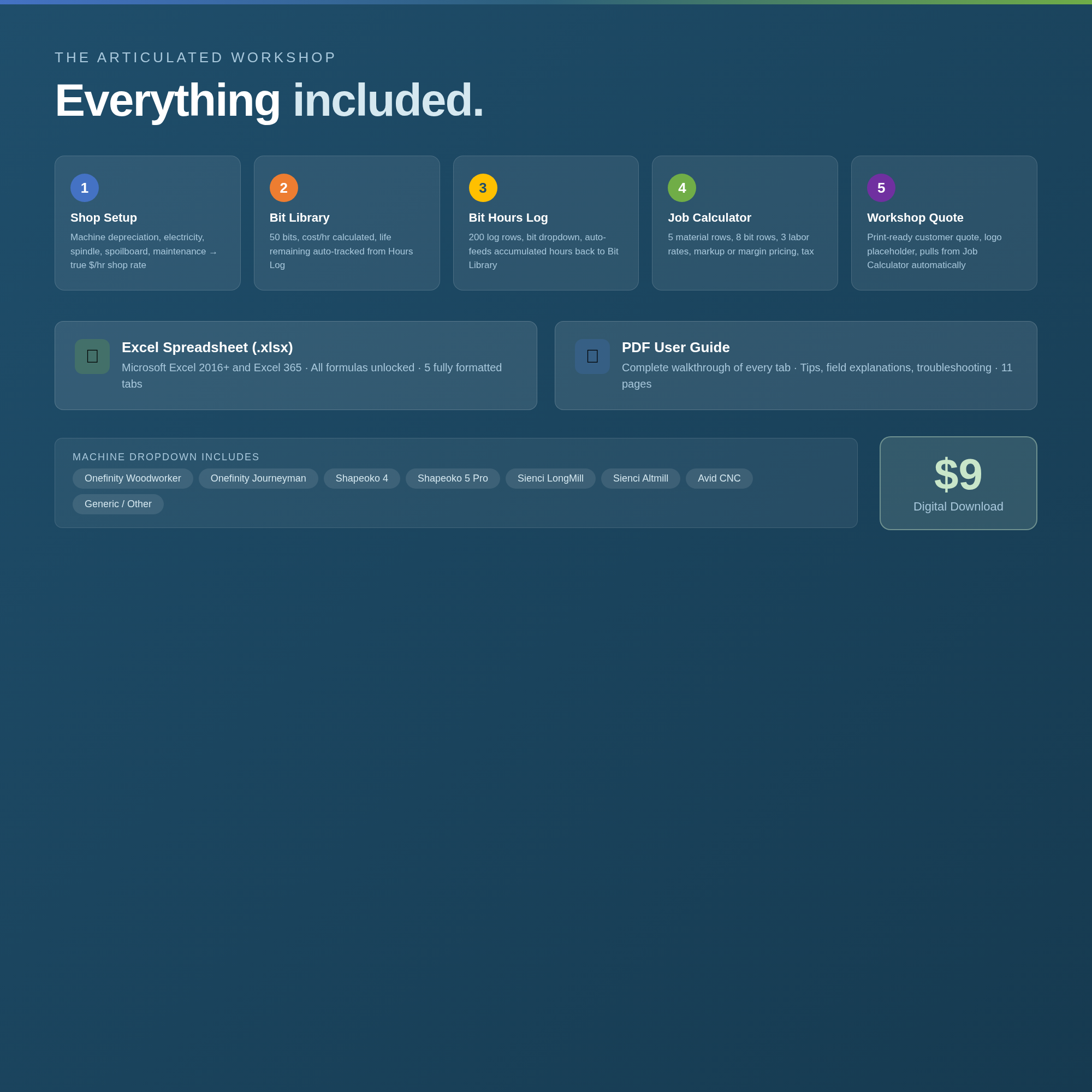Select the Shapeoko 4 chip
Viewport: 1092px width, 1092px height.
[x=362, y=478]
